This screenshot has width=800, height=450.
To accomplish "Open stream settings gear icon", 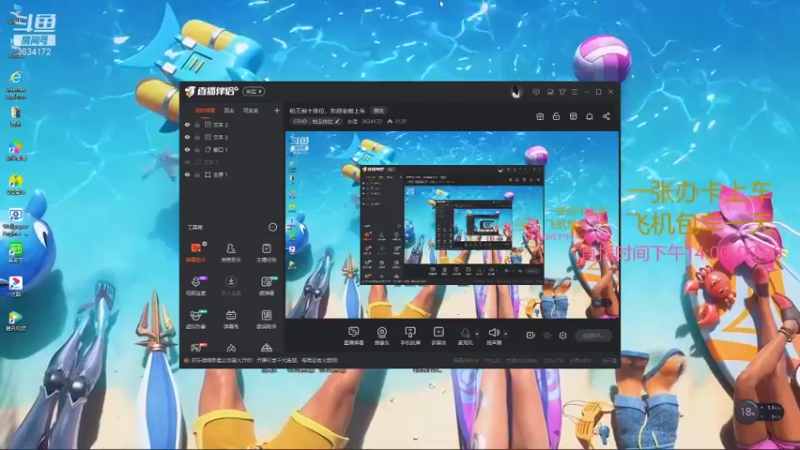I will pyautogui.click(x=563, y=335).
